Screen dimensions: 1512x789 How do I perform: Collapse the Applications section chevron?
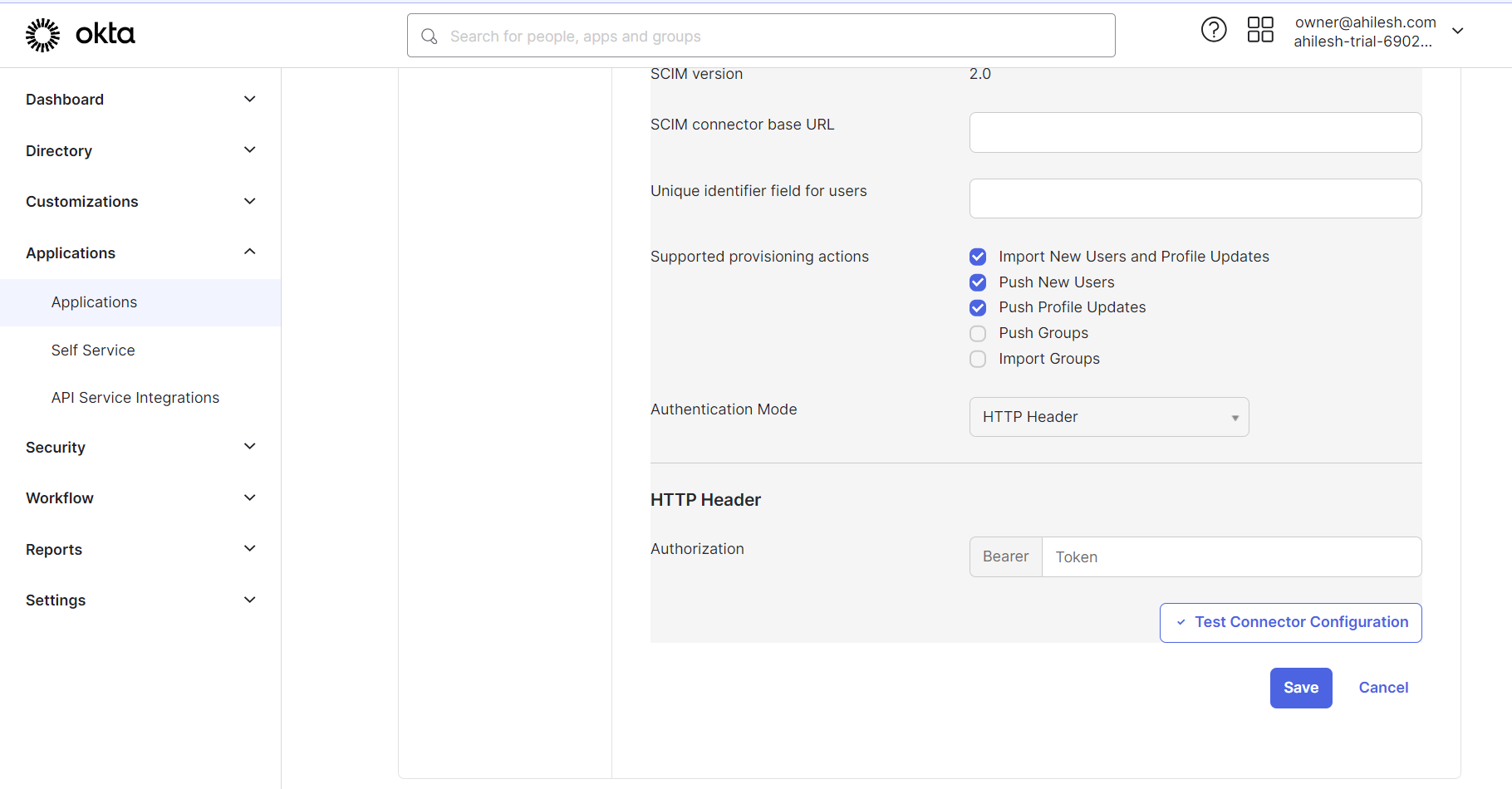(250, 252)
